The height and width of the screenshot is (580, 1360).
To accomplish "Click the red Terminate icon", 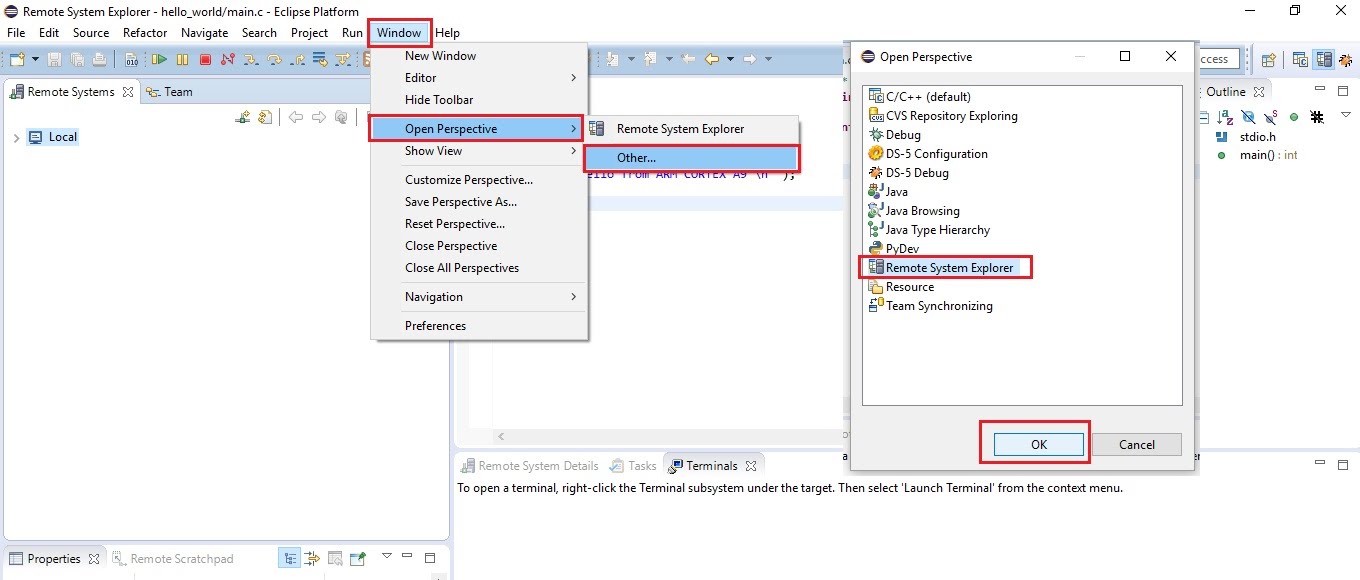I will 205,60.
